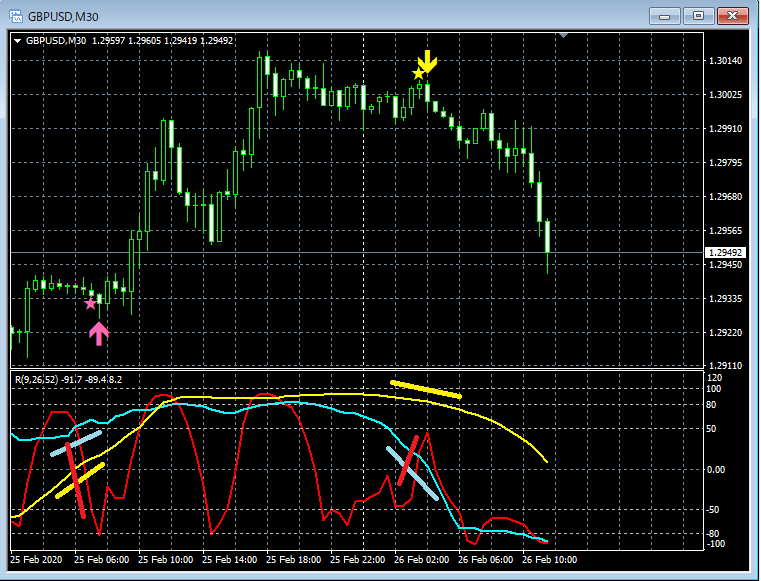Click the indicator scale value 120
The width and height of the screenshot is (761, 581).
[x=715, y=378]
